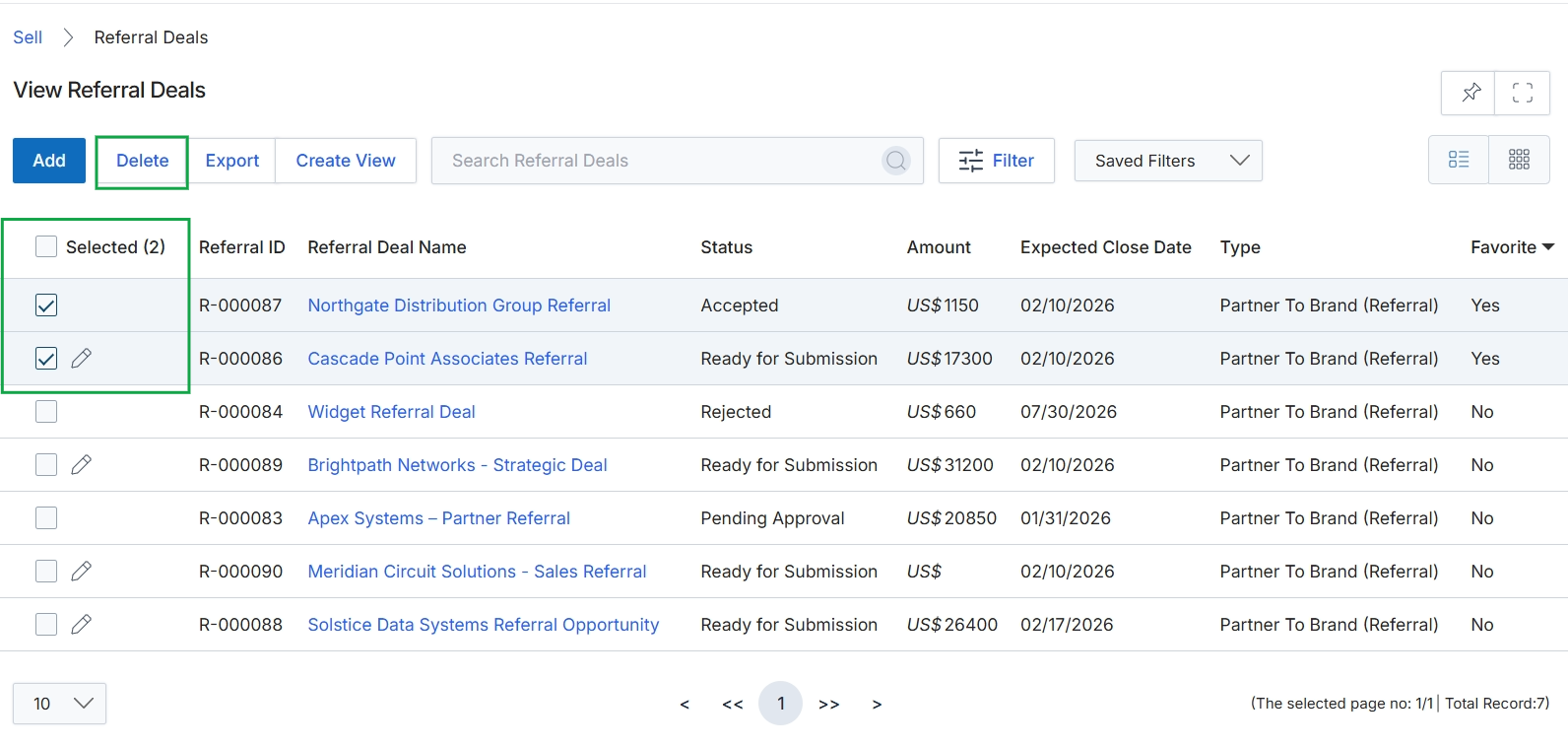The width and height of the screenshot is (1568, 746).
Task: Edit Brightpath Networks row with pencil
Action: point(82,465)
